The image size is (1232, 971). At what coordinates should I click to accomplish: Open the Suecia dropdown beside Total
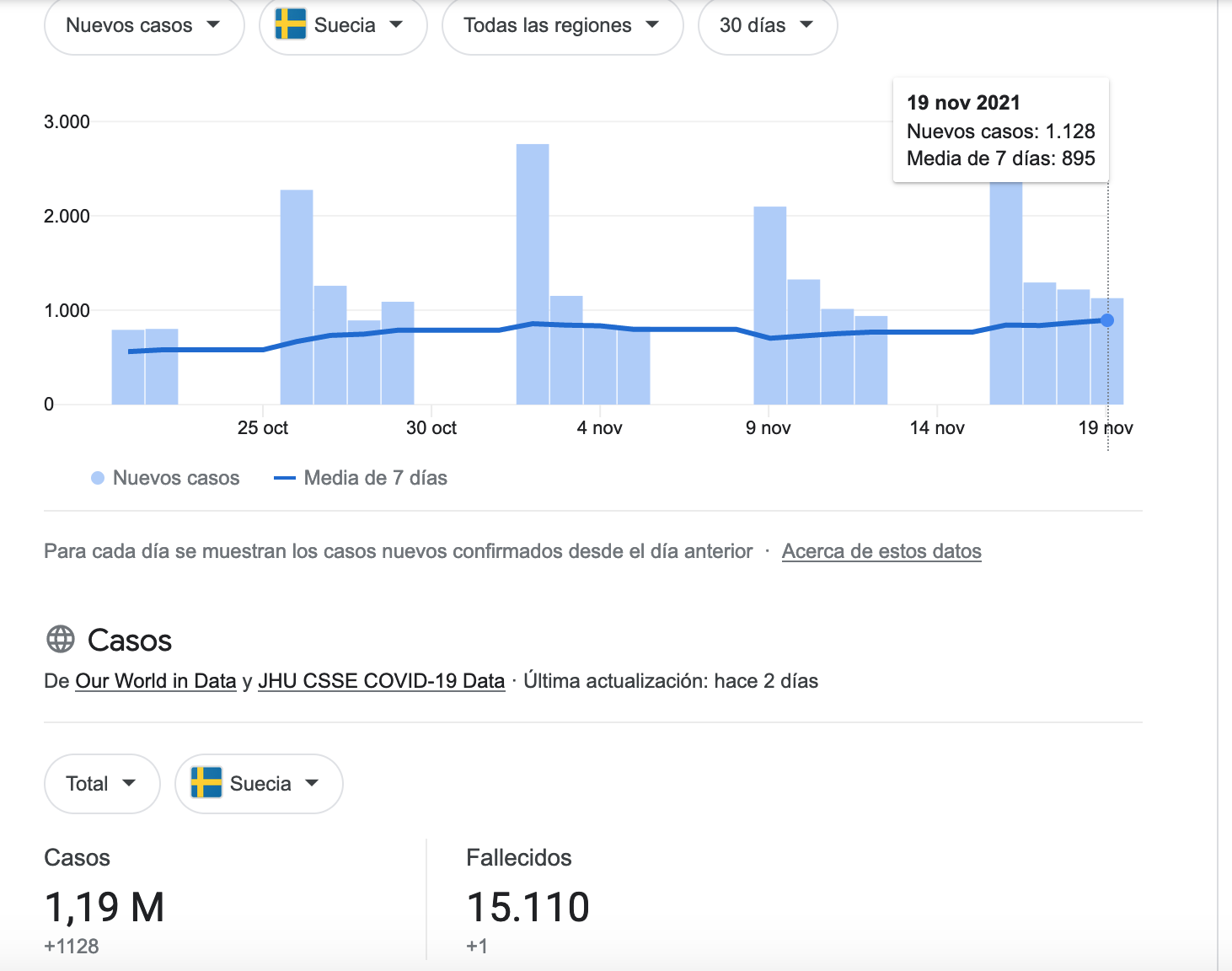tap(259, 784)
